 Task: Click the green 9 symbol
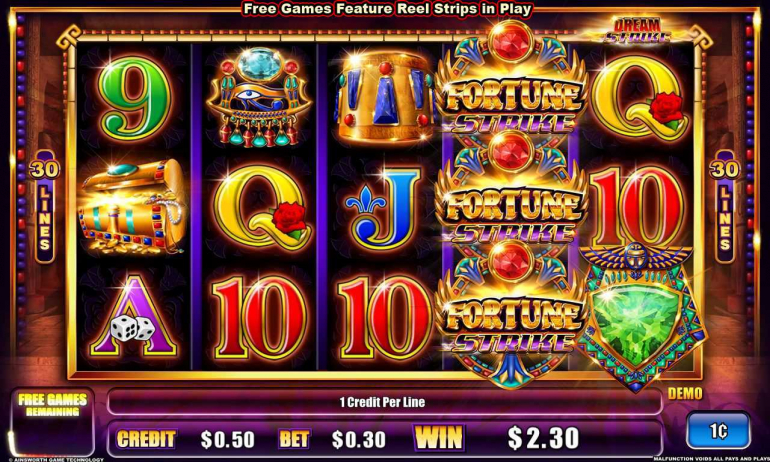coord(135,98)
